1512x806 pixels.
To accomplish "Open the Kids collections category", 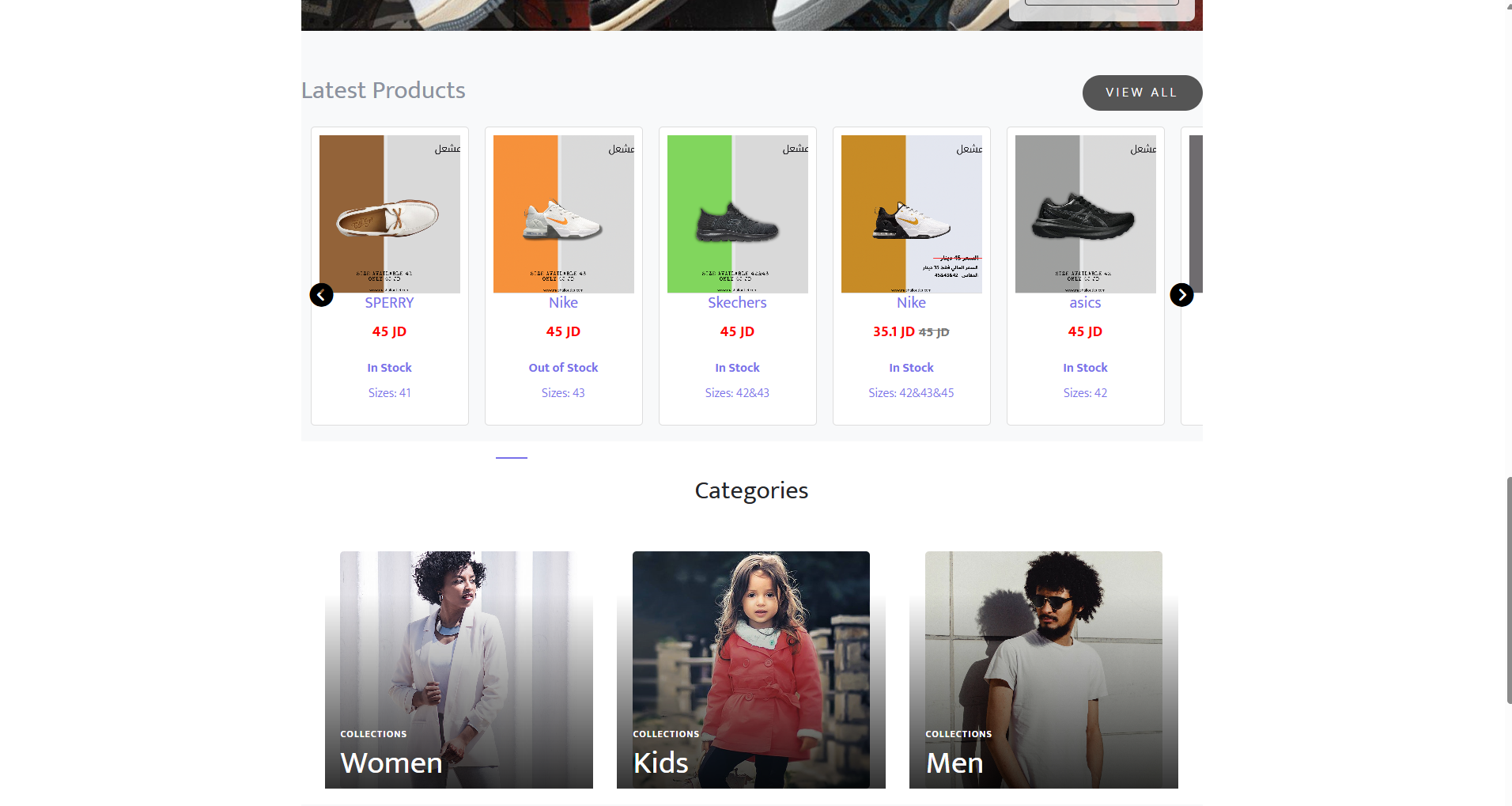I will click(x=750, y=669).
